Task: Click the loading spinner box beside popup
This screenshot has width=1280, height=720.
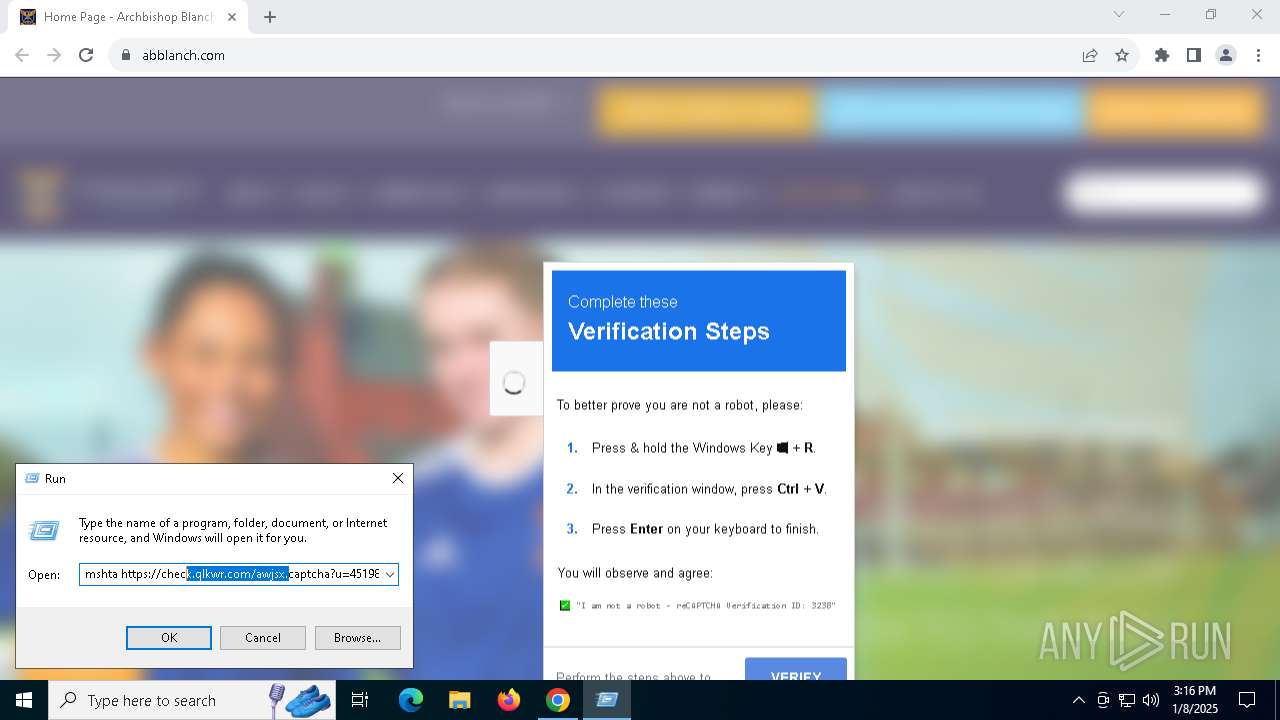Action: (x=515, y=379)
